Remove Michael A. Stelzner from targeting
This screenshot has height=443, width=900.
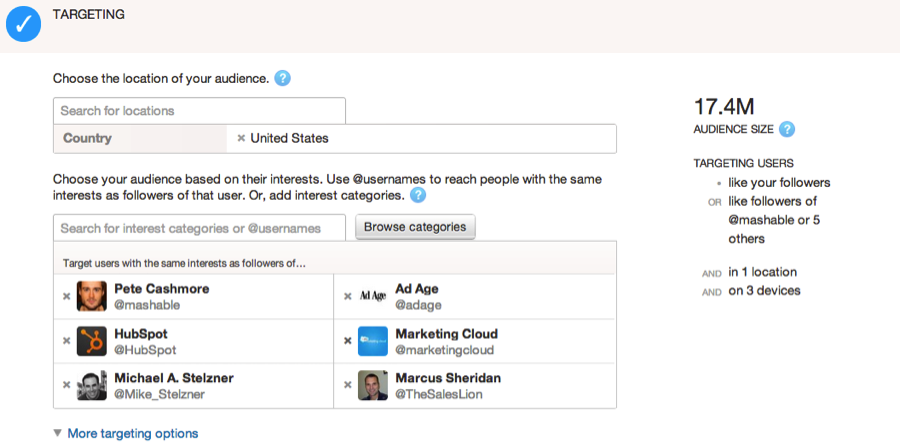[x=67, y=385]
